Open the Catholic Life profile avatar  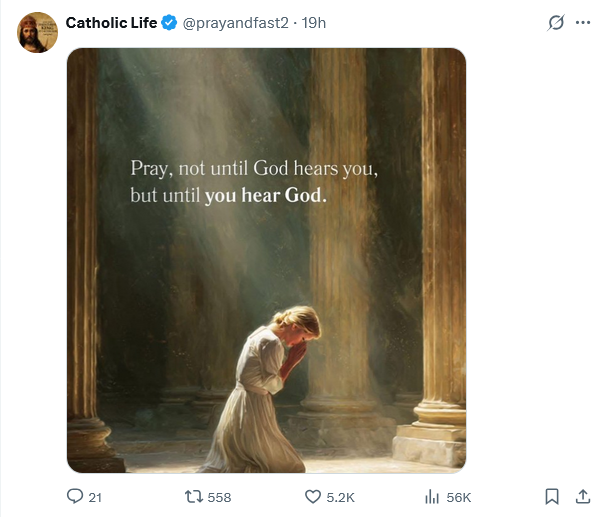point(37,33)
